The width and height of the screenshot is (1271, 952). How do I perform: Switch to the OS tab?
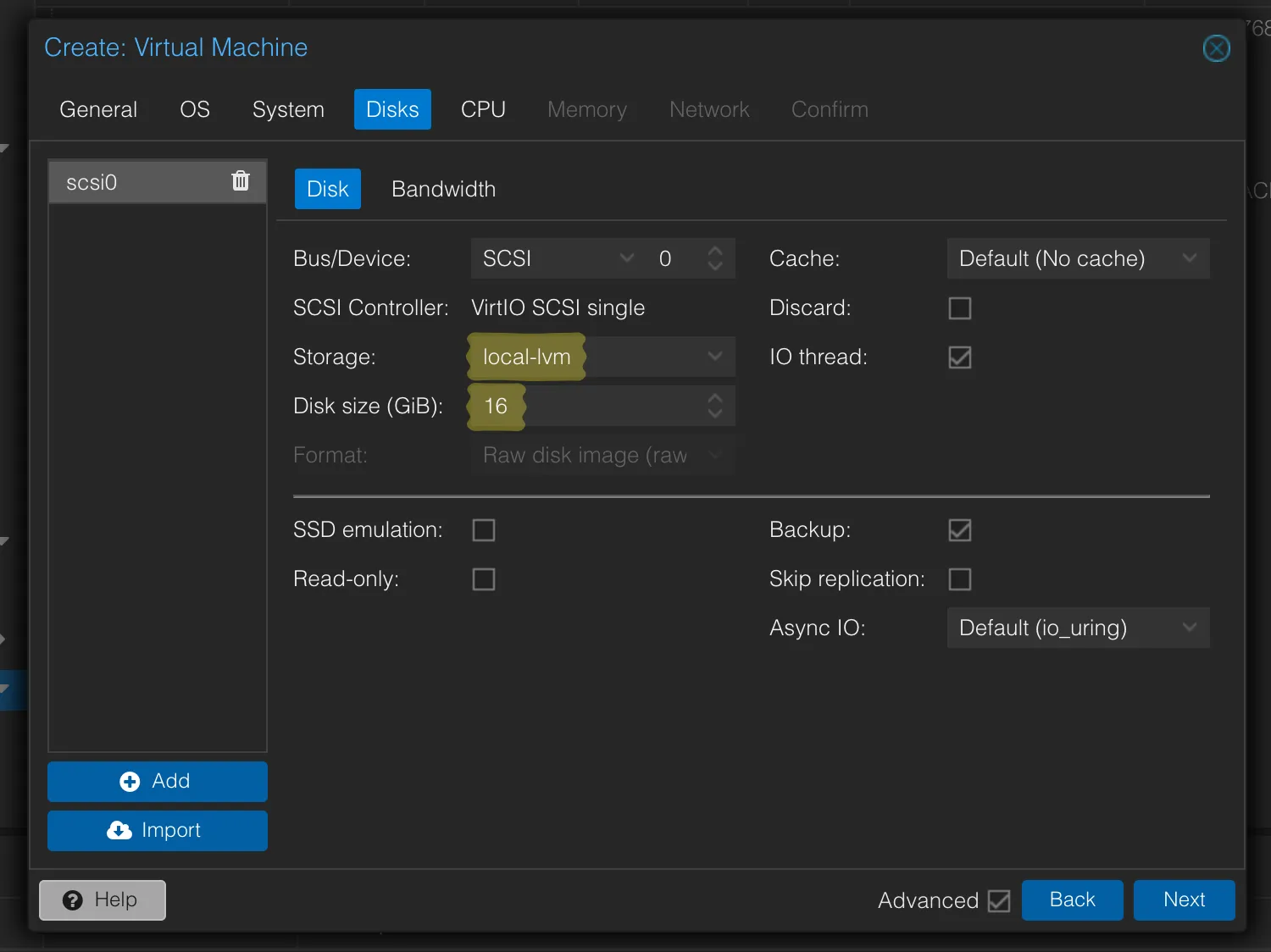195,109
